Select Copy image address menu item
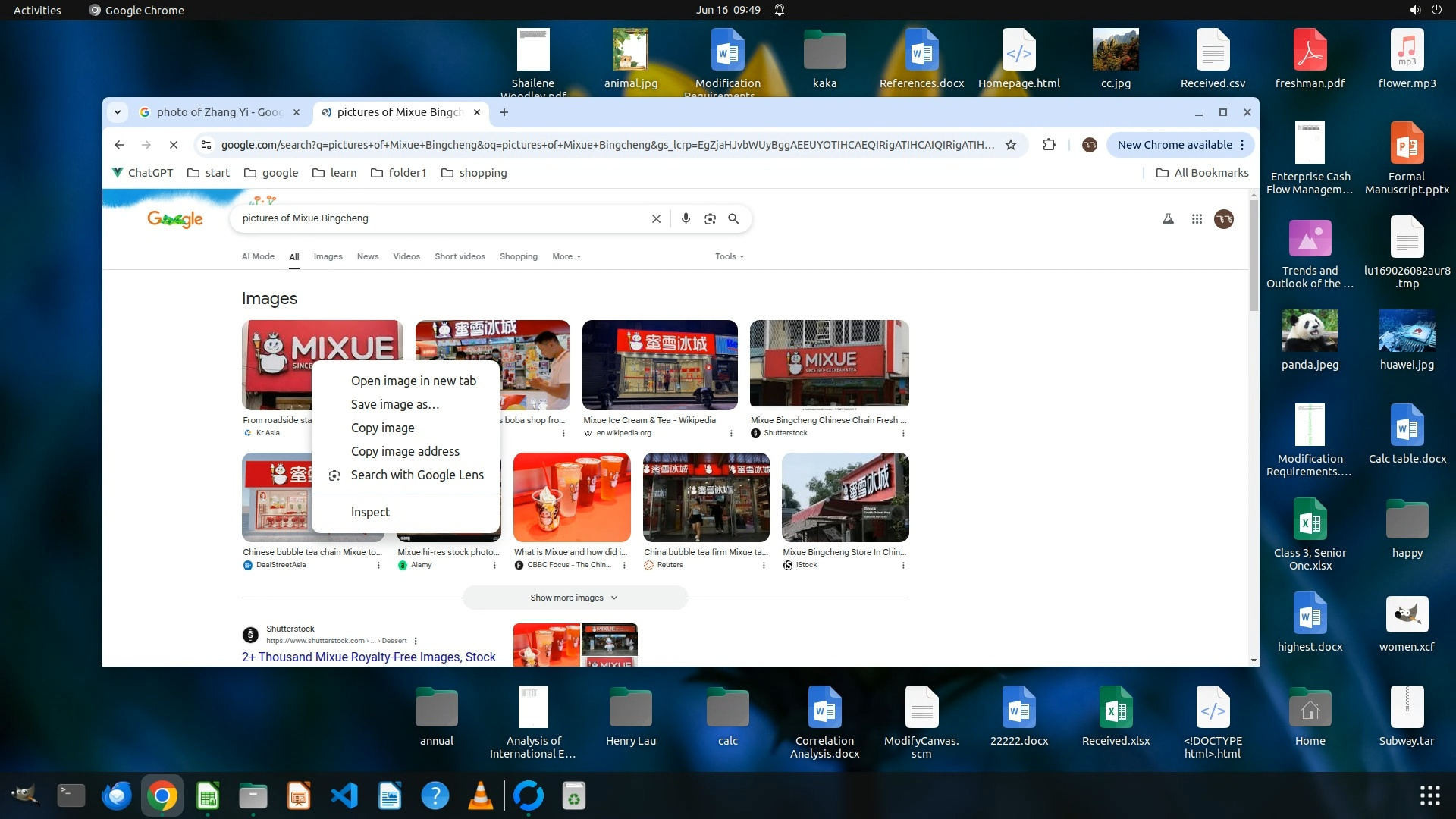The image size is (1456, 819). [405, 451]
